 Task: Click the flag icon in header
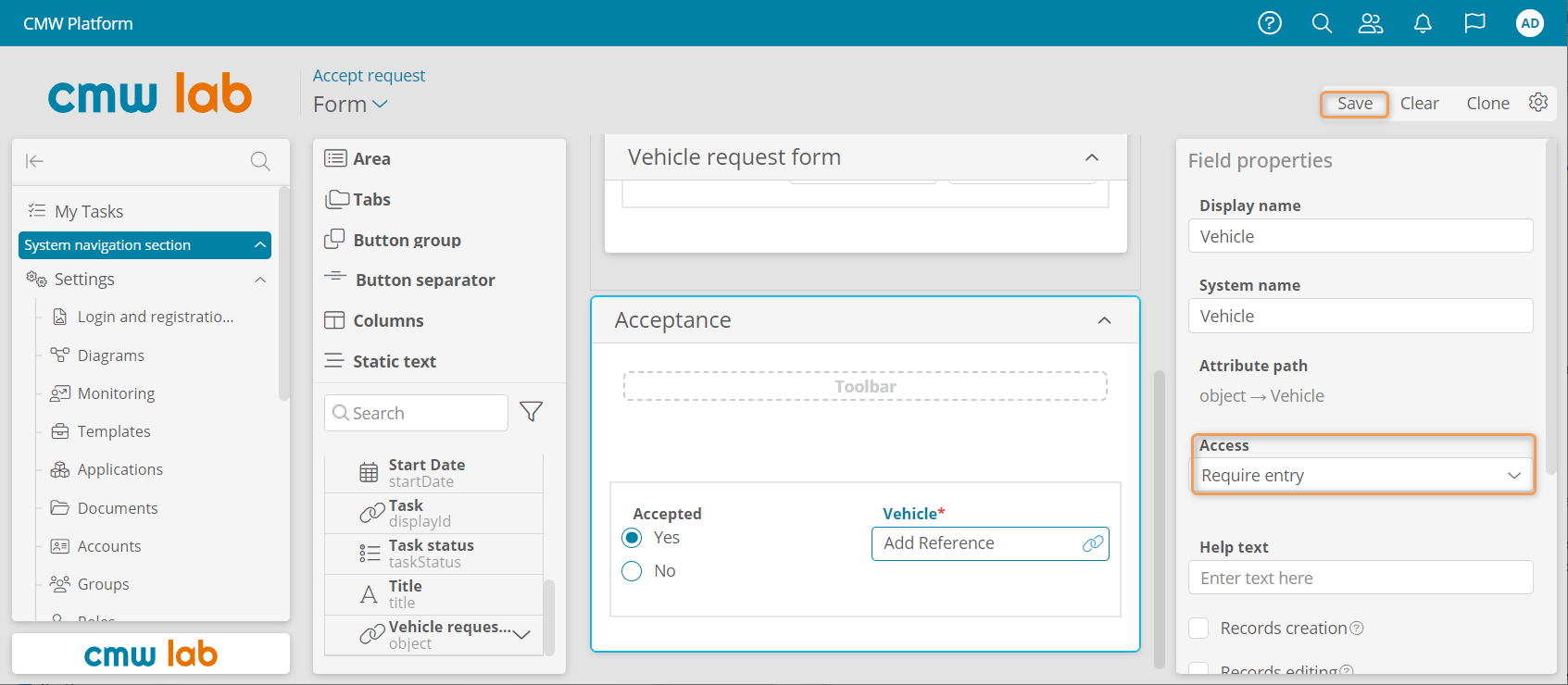1474,23
